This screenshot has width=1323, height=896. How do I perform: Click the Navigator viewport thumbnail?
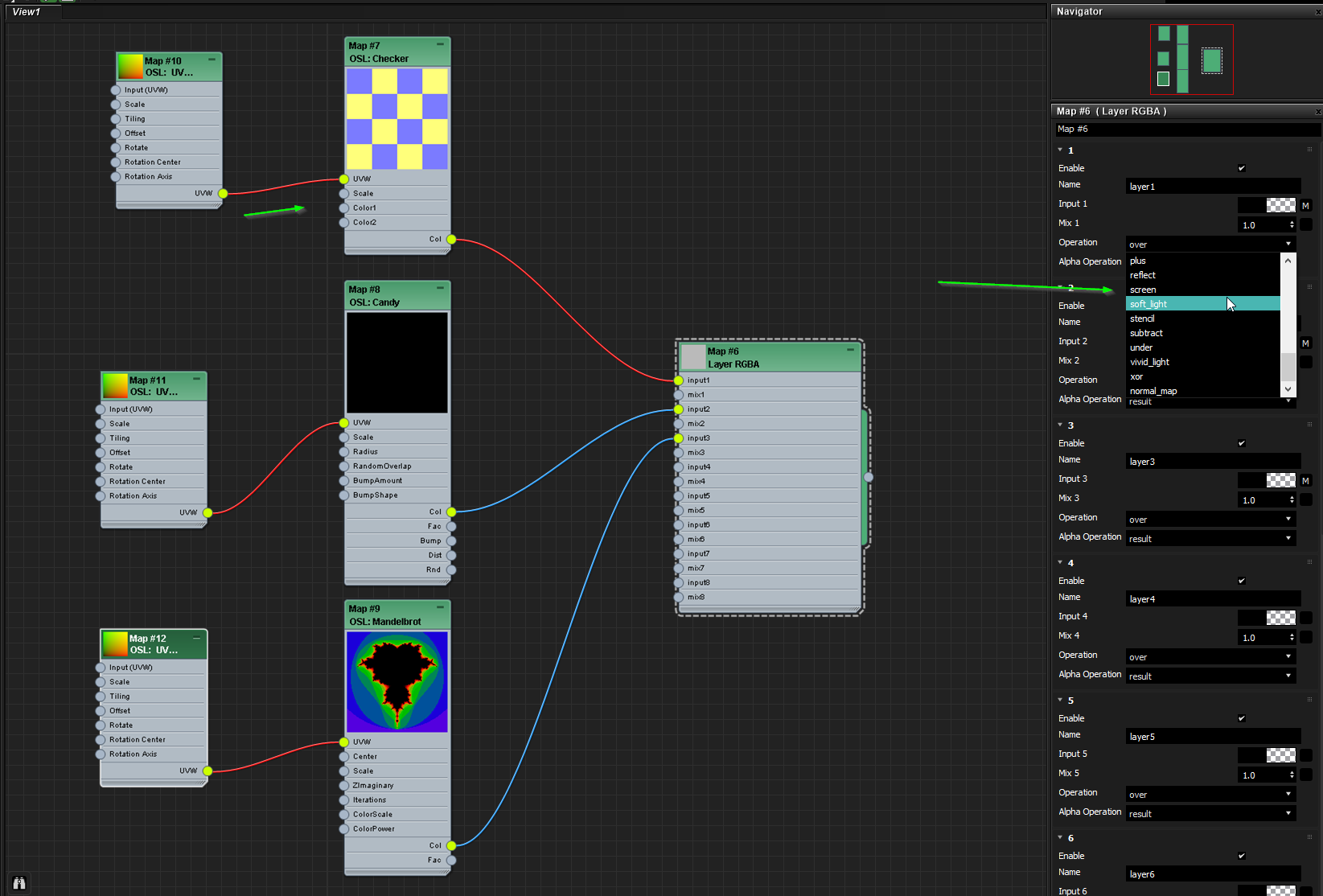pyautogui.click(x=1191, y=60)
